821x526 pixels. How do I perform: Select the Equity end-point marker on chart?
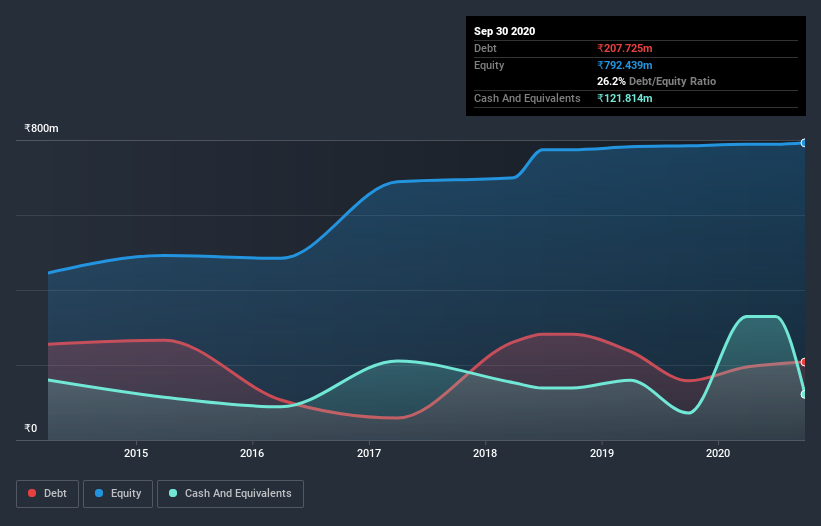pyautogui.click(x=804, y=143)
